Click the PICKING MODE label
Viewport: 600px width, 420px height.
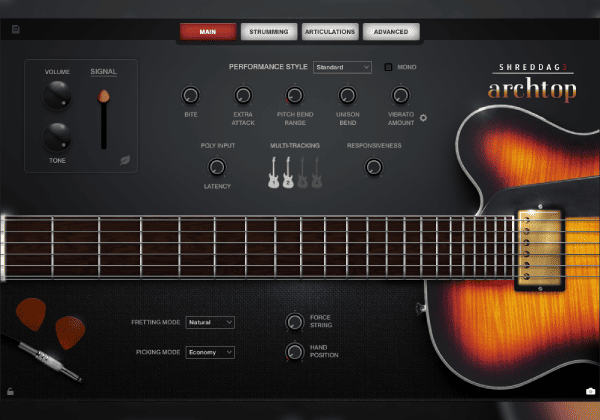click(x=158, y=352)
